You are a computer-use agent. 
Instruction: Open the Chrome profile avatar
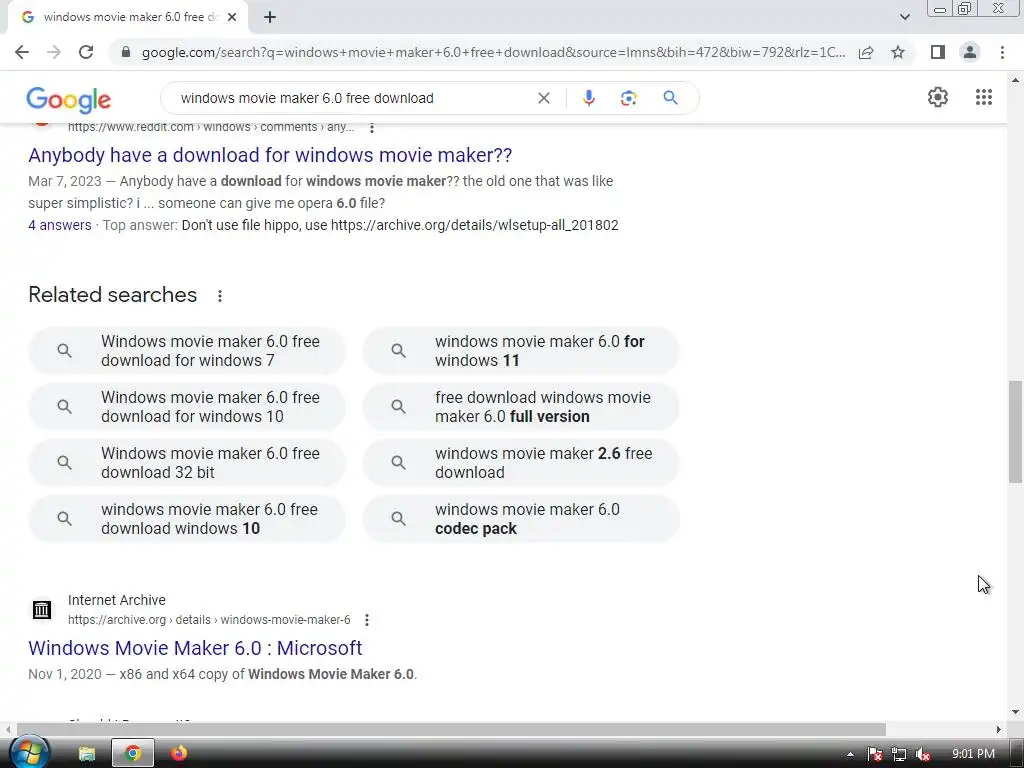click(970, 52)
